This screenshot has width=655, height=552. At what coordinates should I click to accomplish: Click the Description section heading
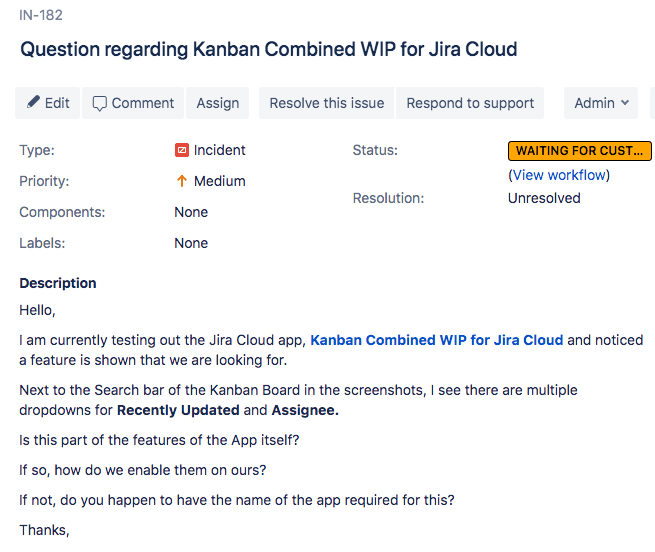click(58, 283)
